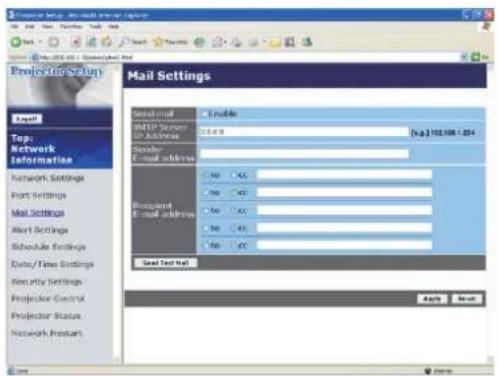This screenshot has height=376, width=498.
Task: Click the page icon in the address bar
Action: pos(34,57)
